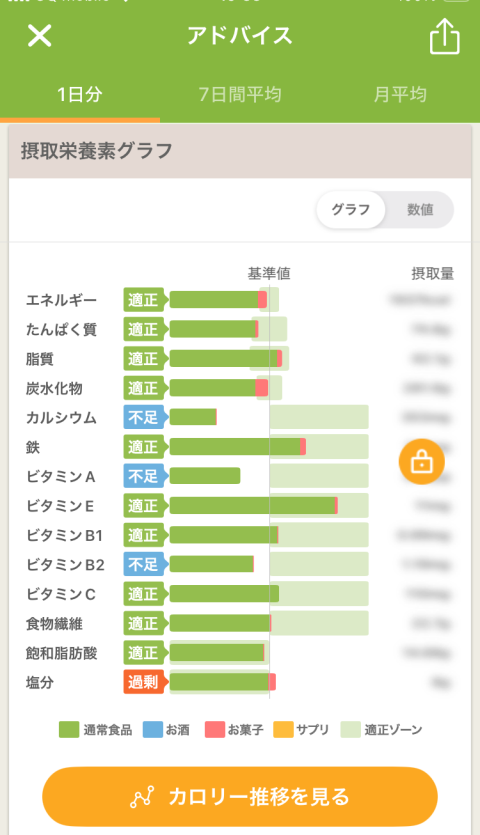Click the green 通常食品 legend swatch
The image size is (480, 835).
(69, 730)
